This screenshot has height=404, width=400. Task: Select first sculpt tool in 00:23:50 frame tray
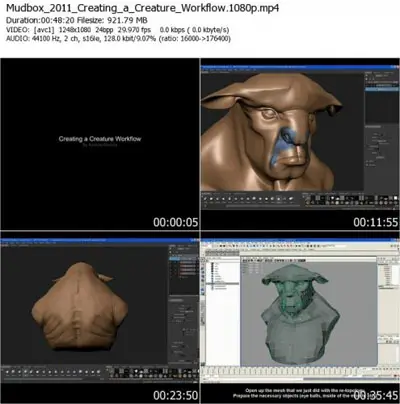click(7, 372)
